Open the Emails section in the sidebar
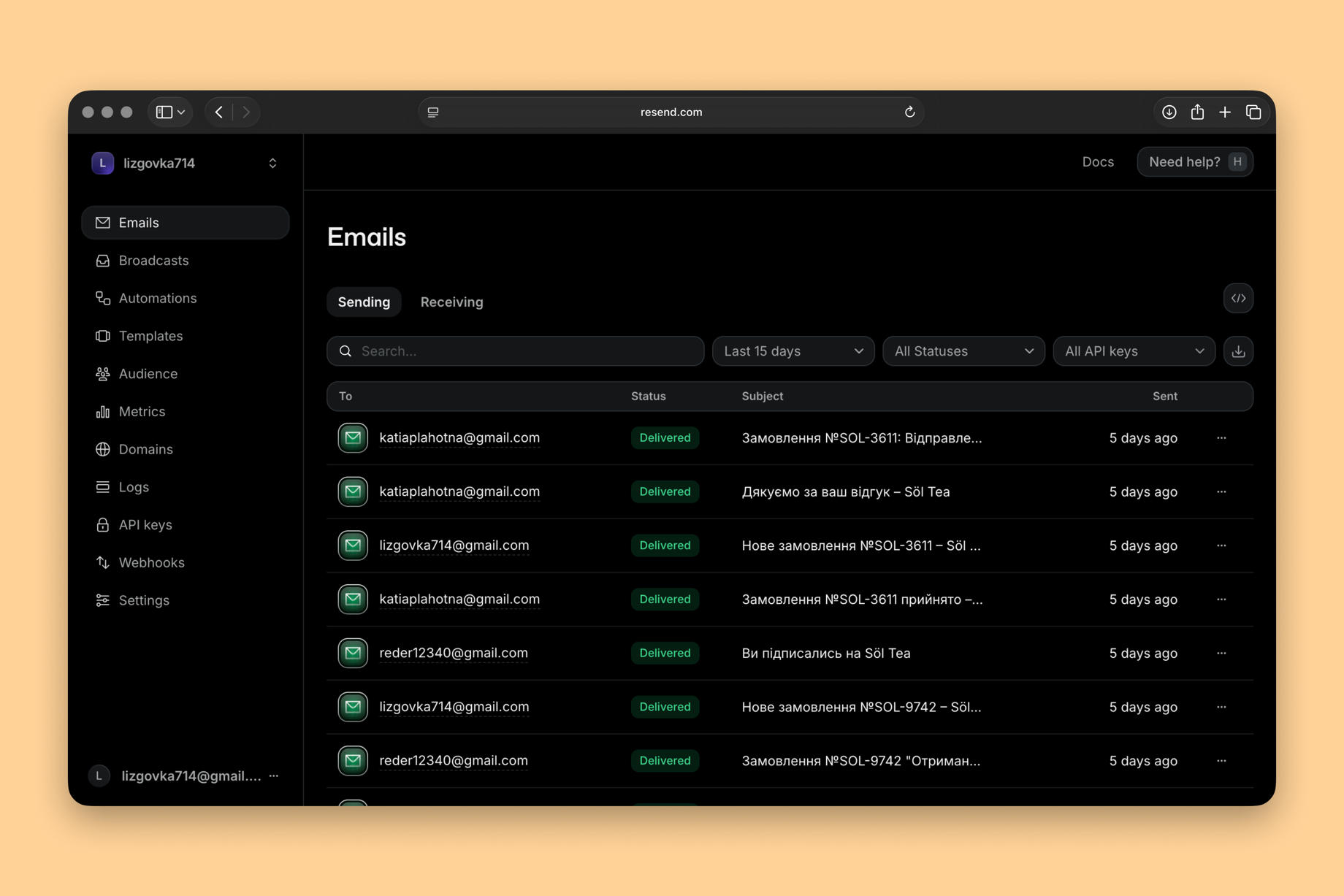This screenshot has height=896, width=1344. [x=185, y=223]
